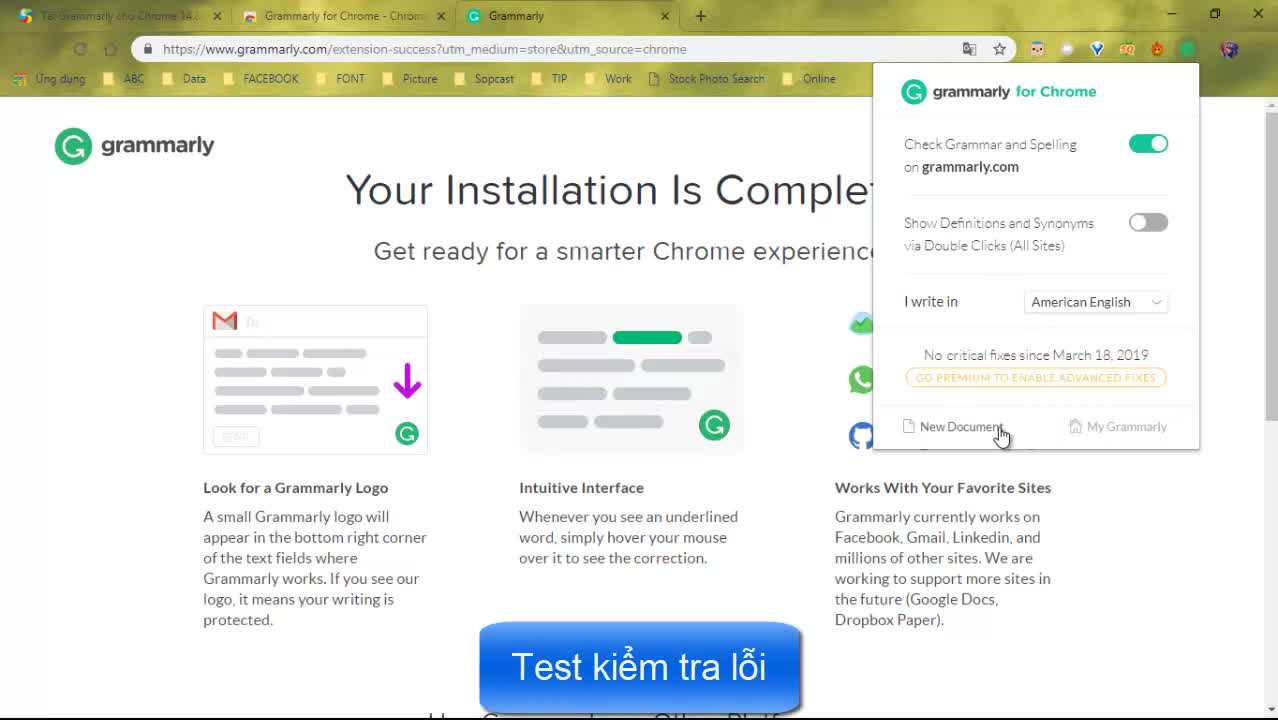Image resolution: width=1278 pixels, height=720 pixels.
Task: Enable Show Definitions and Synonyms toggle
Action: (x=1148, y=223)
